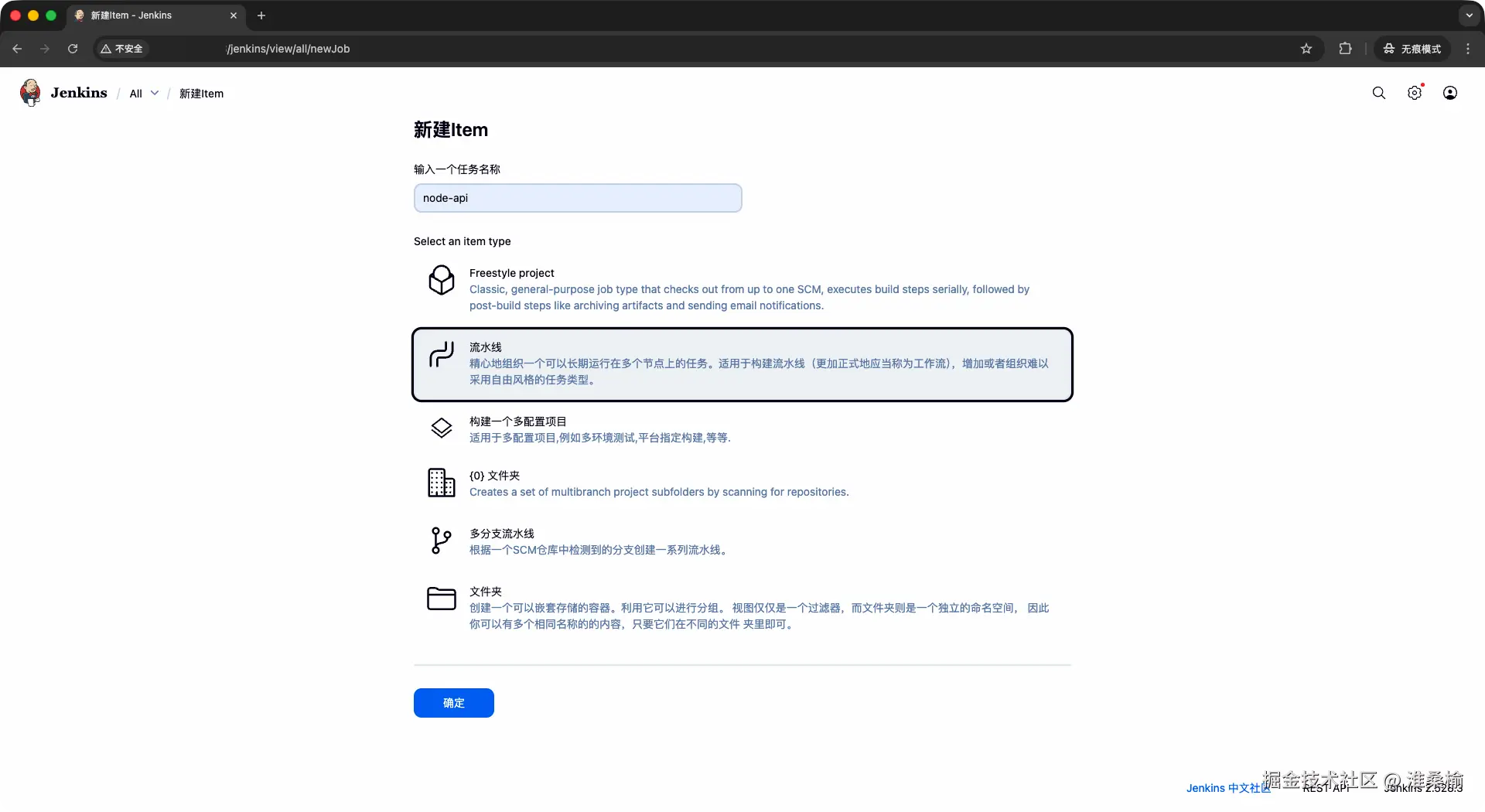Select the Freestyle project cube icon

pos(442,280)
